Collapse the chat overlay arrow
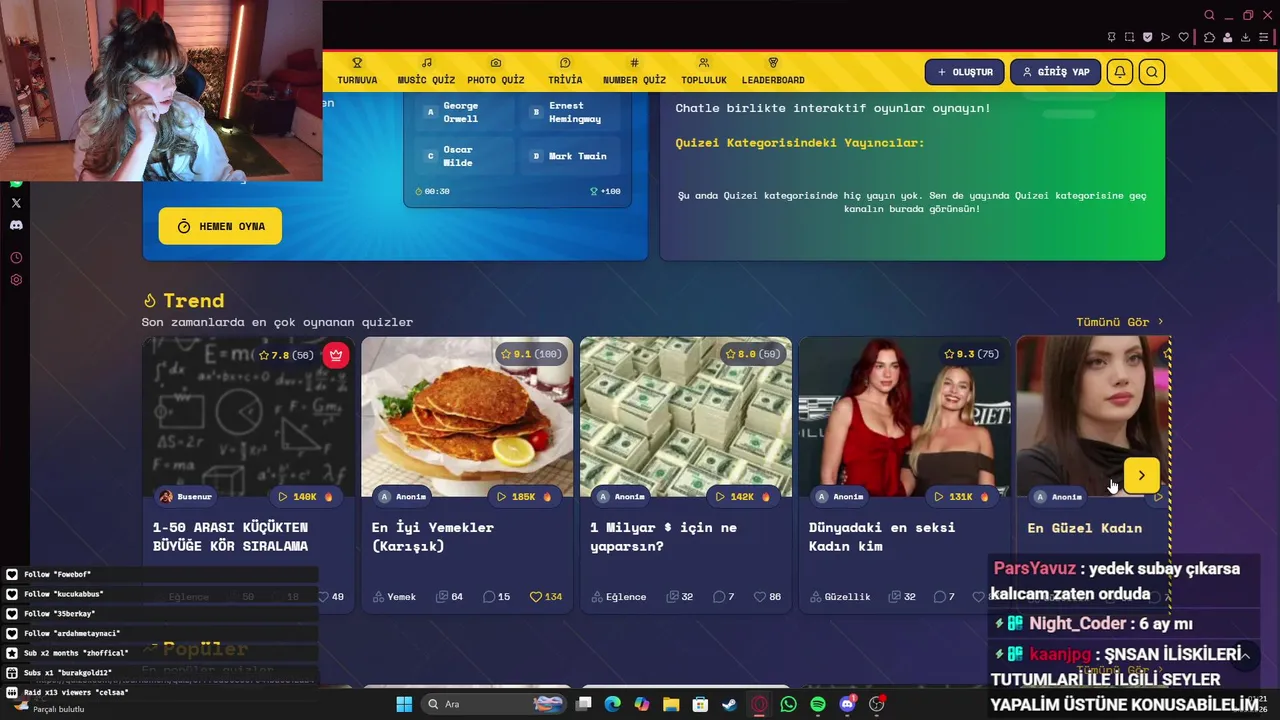 (x=1245, y=656)
